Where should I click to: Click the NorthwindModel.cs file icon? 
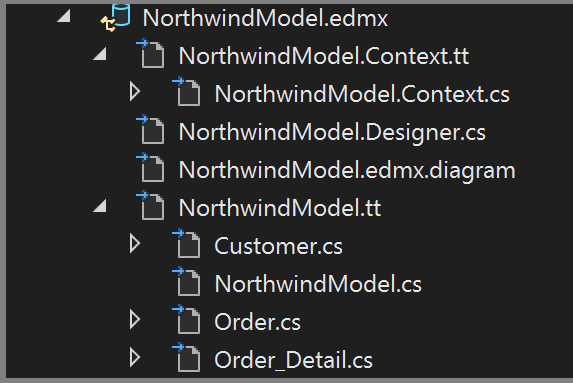pyautogui.click(x=186, y=282)
